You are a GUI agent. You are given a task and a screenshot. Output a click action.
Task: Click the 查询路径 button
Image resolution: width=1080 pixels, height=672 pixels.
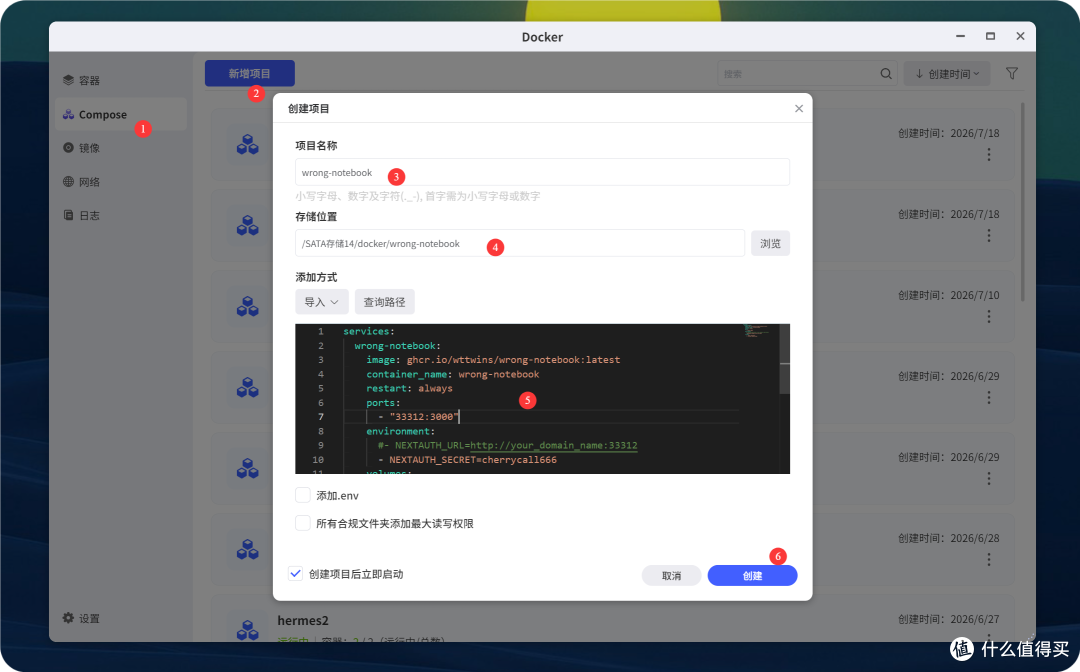(384, 302)
